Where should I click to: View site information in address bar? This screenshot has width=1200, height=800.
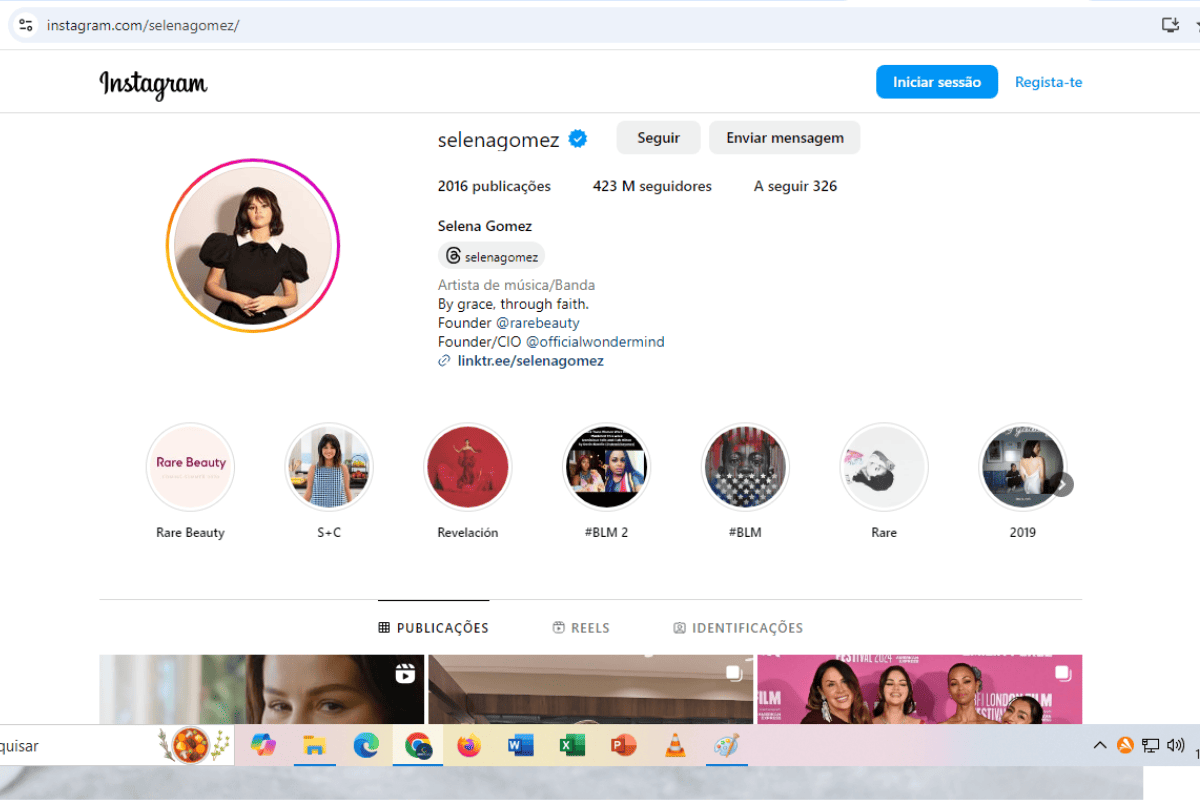(26, 25)
